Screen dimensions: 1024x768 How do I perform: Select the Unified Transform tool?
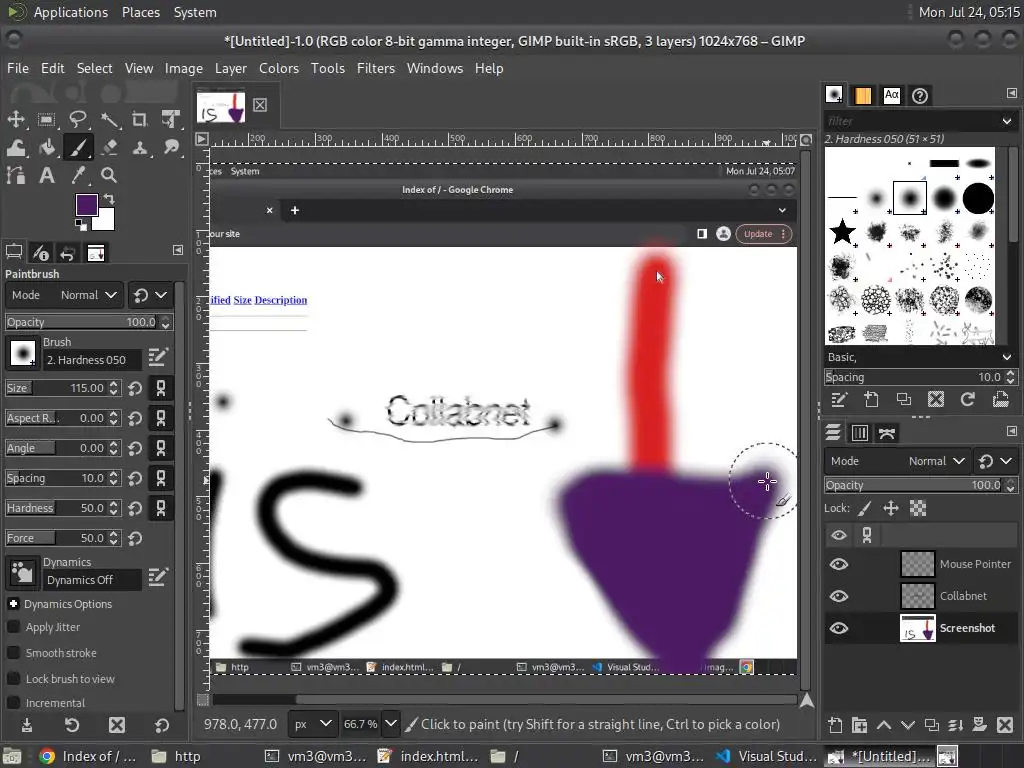pyautogui.click(x=171, y=119)
